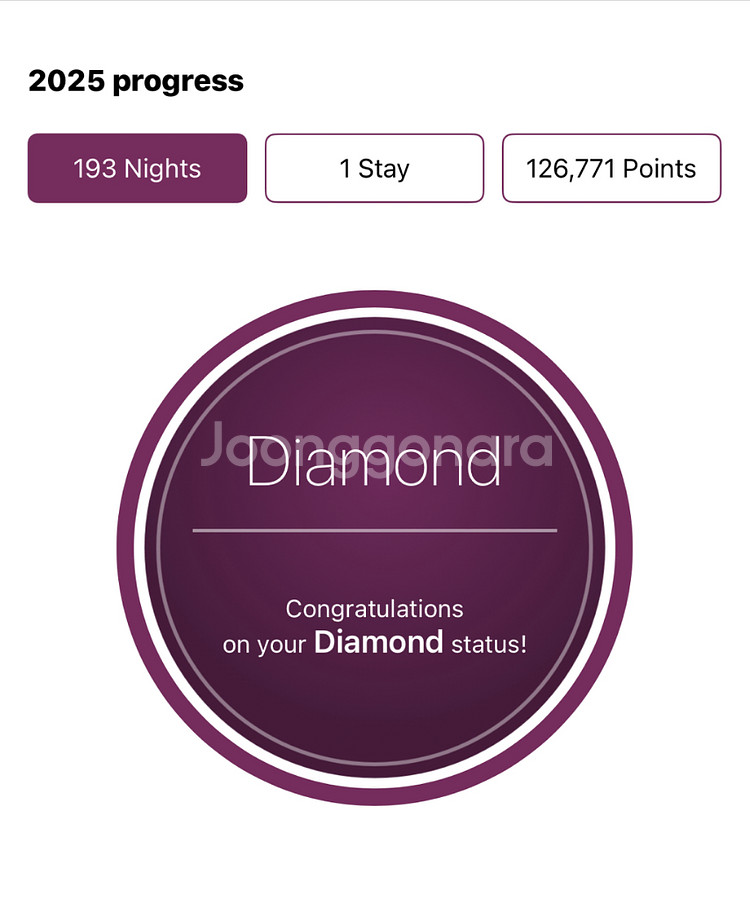Image resolution: width=750 pixels, height=899 pixels.
Task: Select the 193 Nights tab
Action: click(137, 168)
